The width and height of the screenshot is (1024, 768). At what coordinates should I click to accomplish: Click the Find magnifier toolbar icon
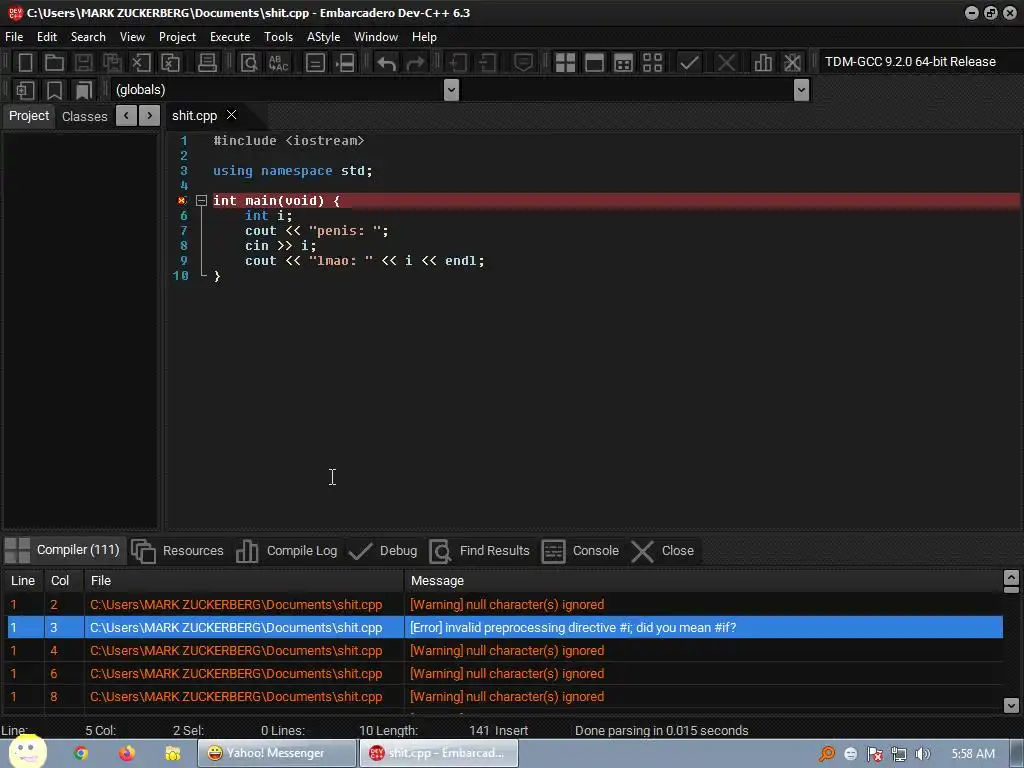(x=249, y=63)
